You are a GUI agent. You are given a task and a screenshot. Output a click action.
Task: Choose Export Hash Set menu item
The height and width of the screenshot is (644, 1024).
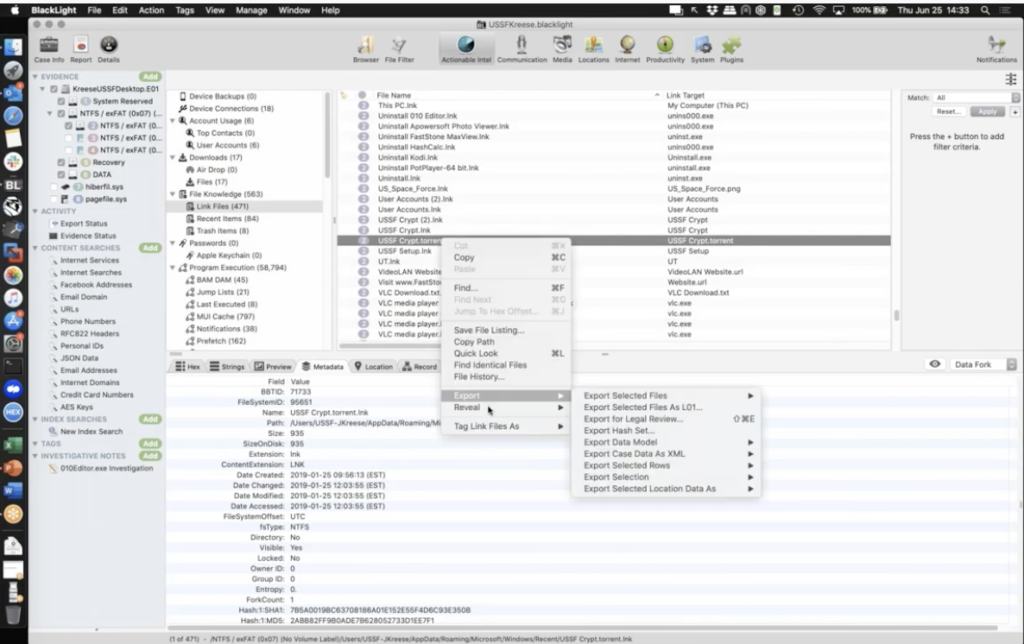pyautogui.click(x=666, y=430)
